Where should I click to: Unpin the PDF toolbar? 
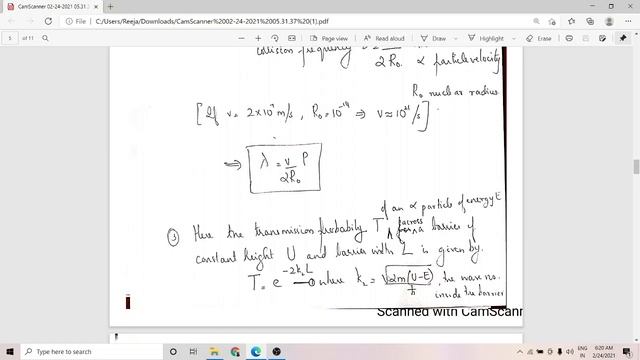[x=623, y=38]
